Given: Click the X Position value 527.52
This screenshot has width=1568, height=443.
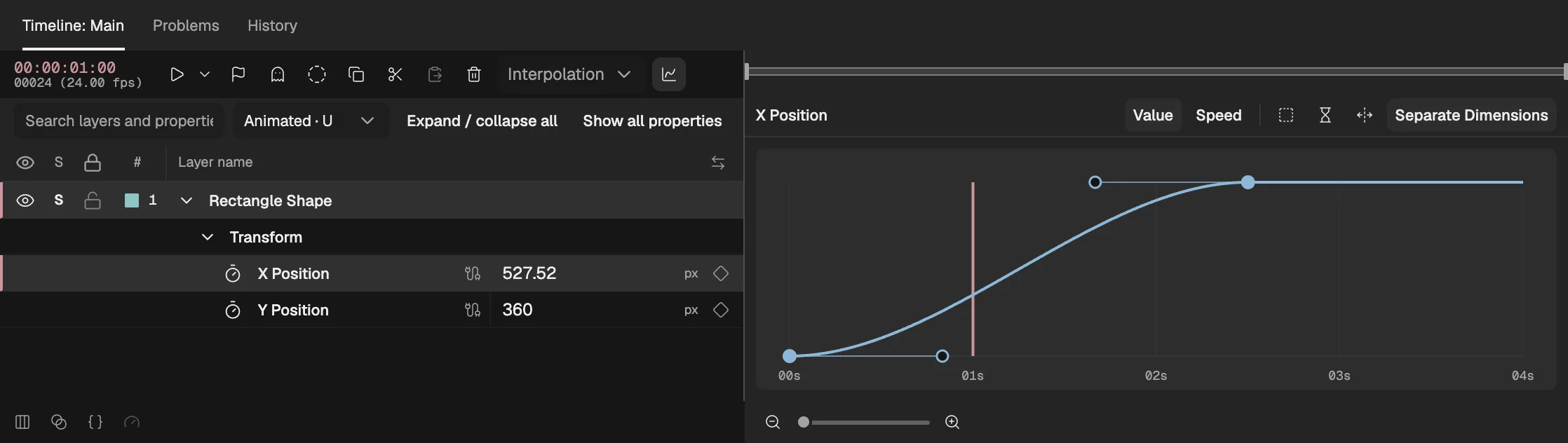Looking at the screenshot, I should point(529,273).
